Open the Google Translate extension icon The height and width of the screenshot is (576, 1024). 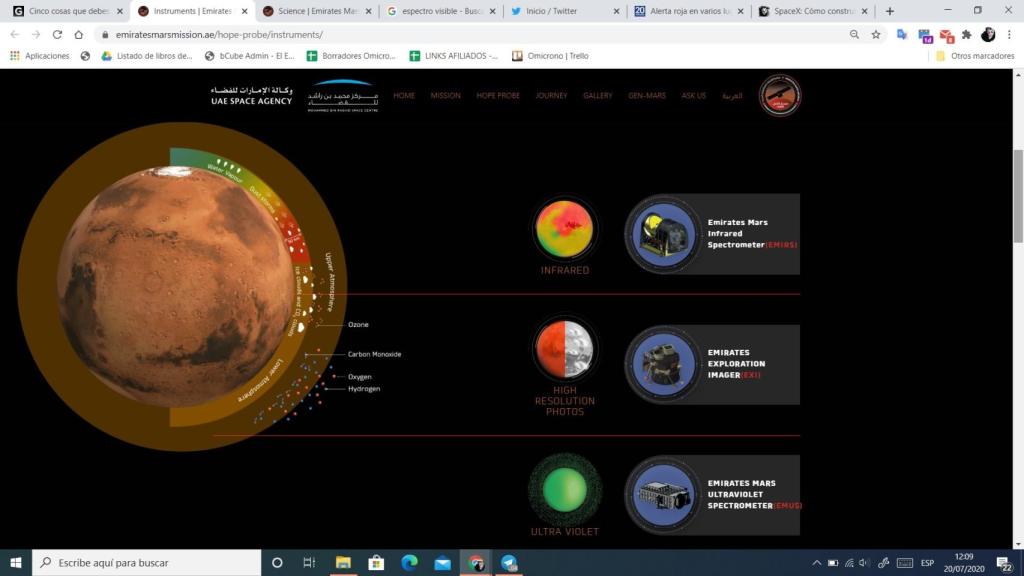(902, 35)
